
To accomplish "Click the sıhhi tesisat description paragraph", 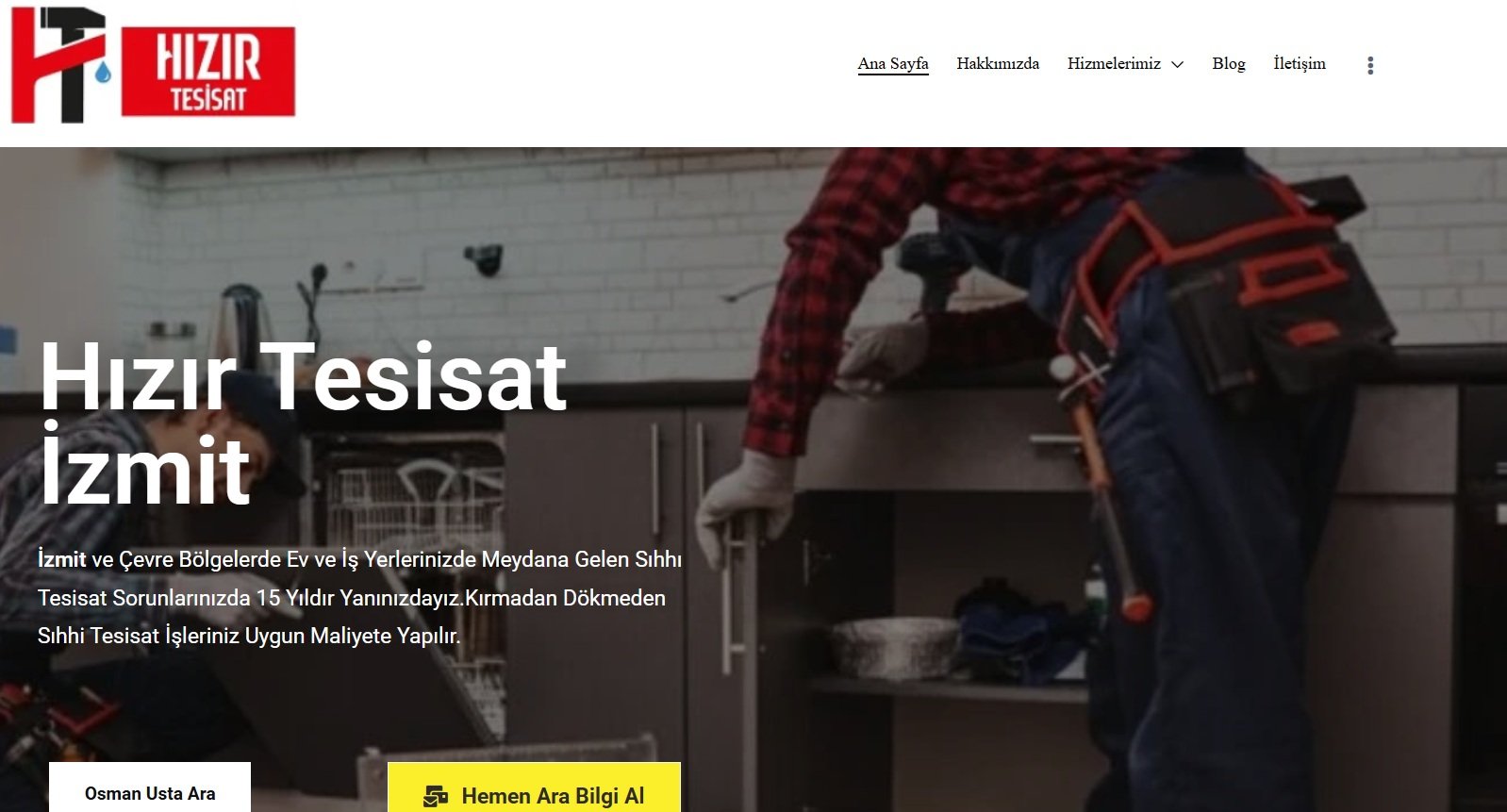I will [359, 598].
